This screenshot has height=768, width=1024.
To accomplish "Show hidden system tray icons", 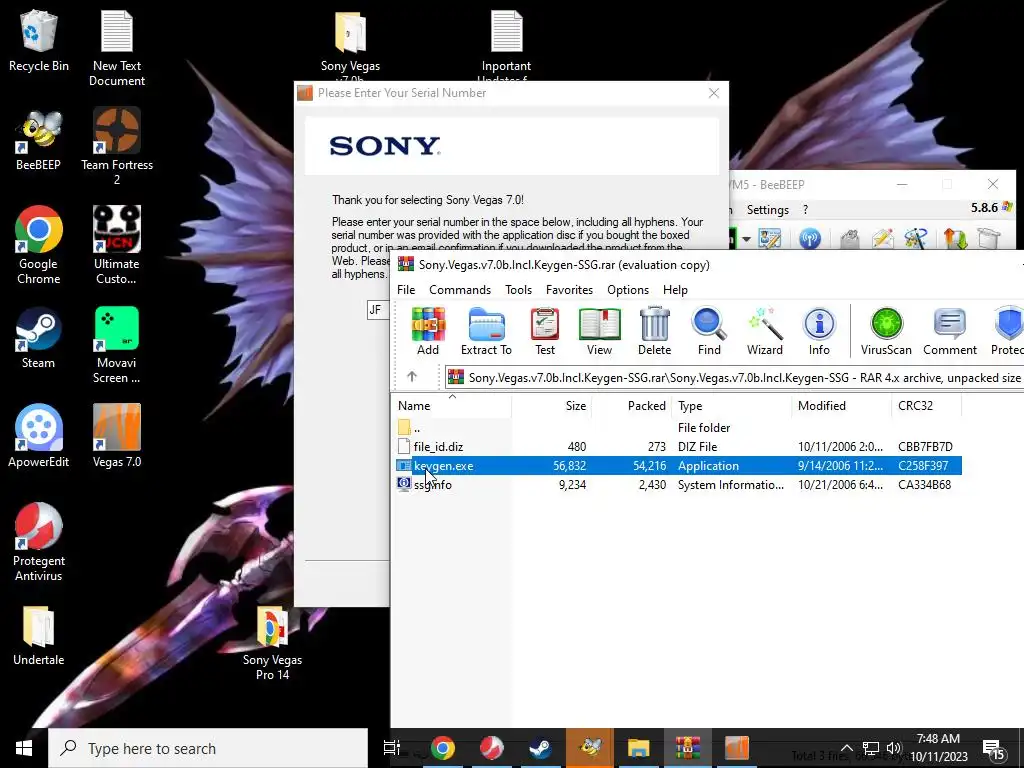I will [x=846, y=748].
